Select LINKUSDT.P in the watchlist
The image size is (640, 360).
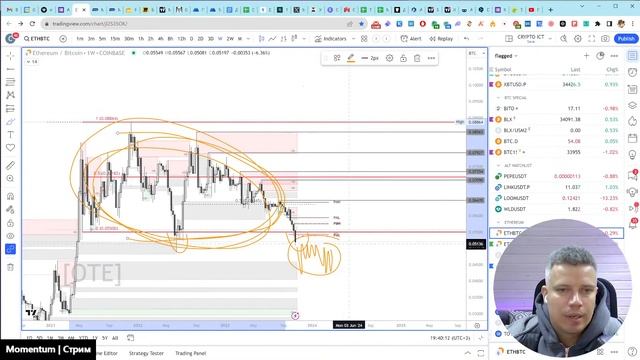(556, 187)
